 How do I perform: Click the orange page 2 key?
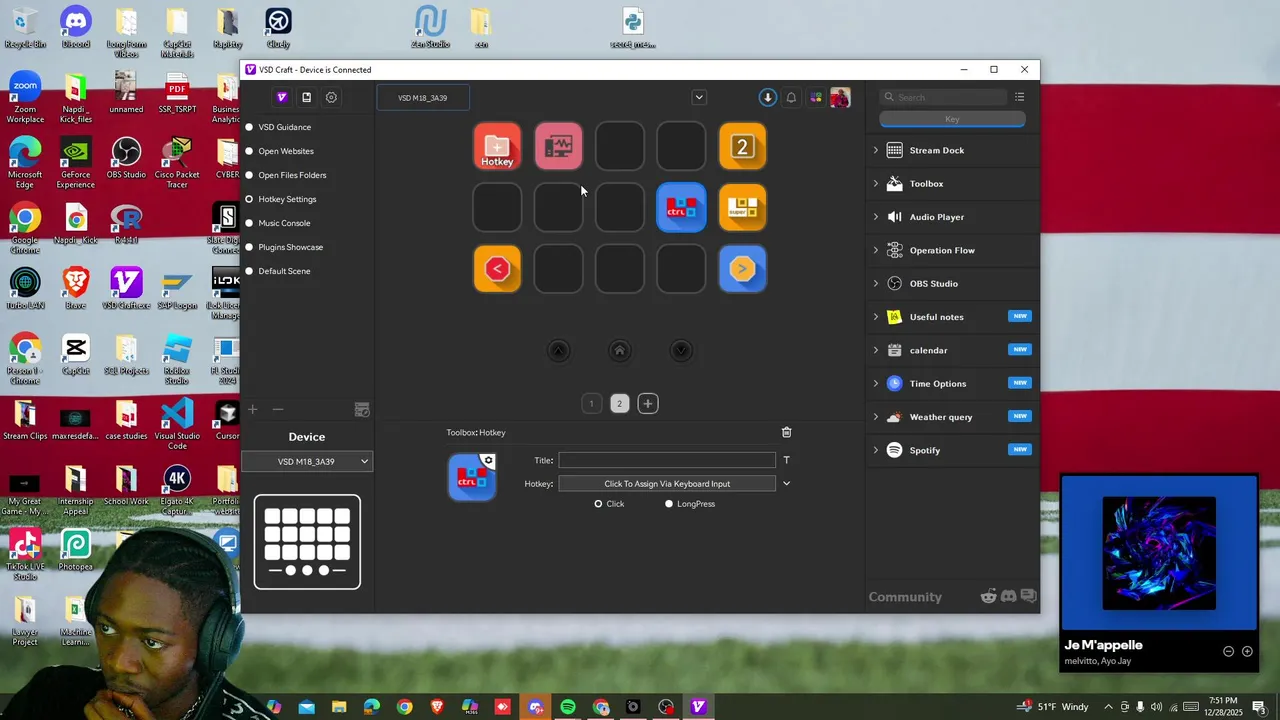(742, 147)
